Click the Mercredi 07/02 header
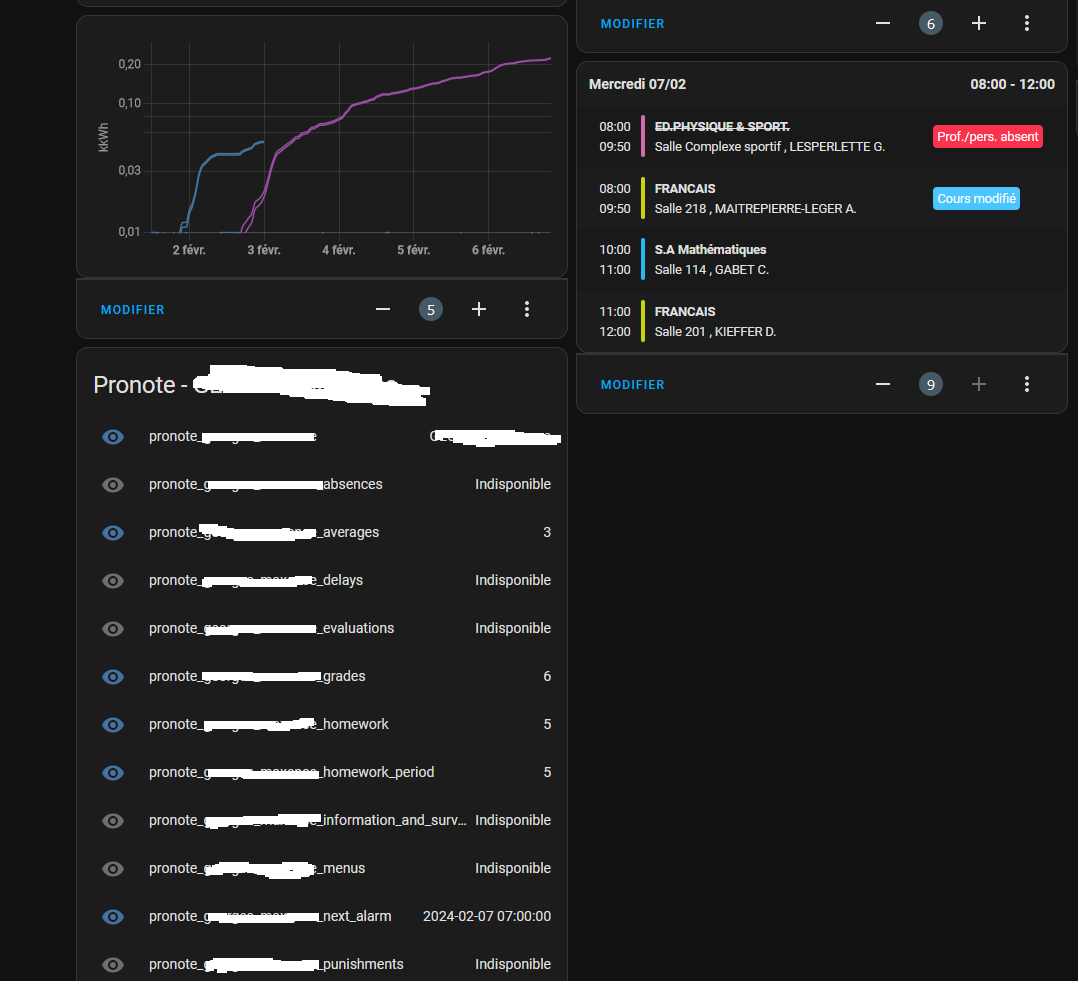1078x981 pixels. click(x=637, y=85)
